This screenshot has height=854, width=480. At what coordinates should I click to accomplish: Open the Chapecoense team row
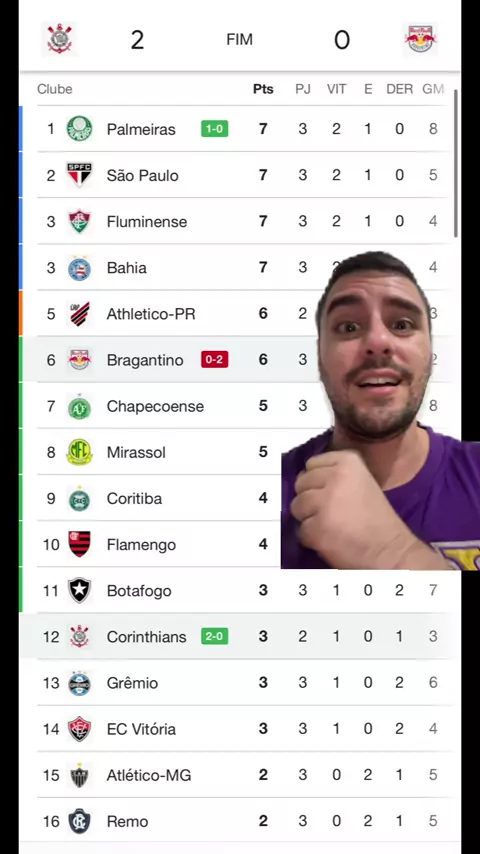237,406
